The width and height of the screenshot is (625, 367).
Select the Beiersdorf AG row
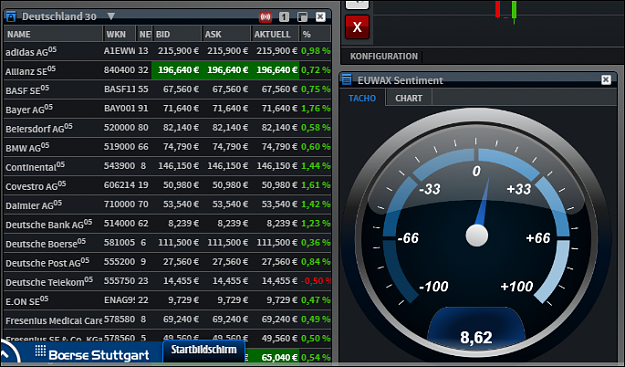pyautogui.click(x=167, y=128)
